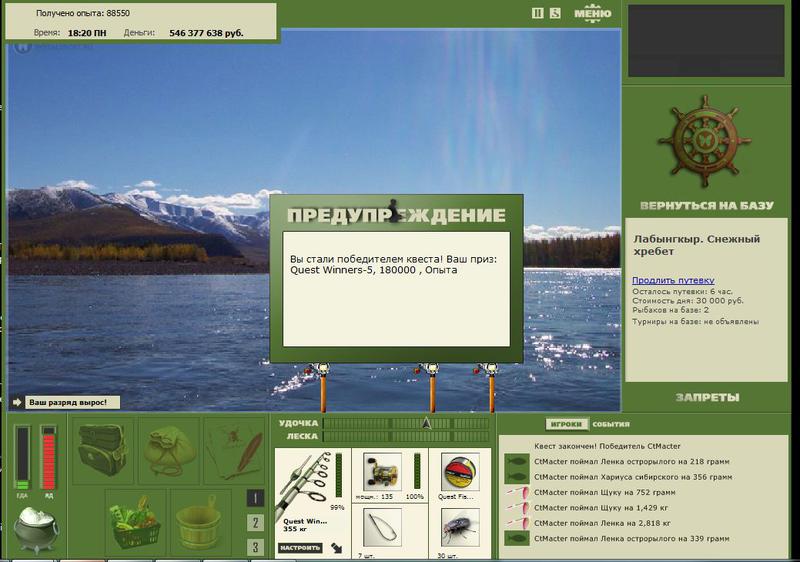Select the hook thumbnail

click(x=383, y=528)
